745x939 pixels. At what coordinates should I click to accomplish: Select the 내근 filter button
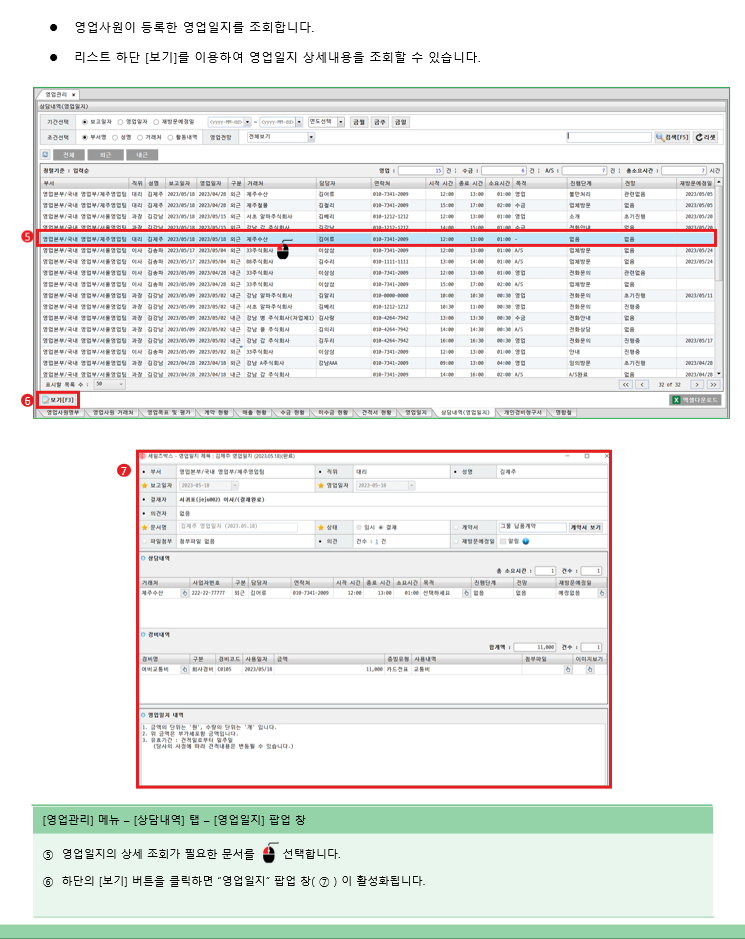click(142, 155)
